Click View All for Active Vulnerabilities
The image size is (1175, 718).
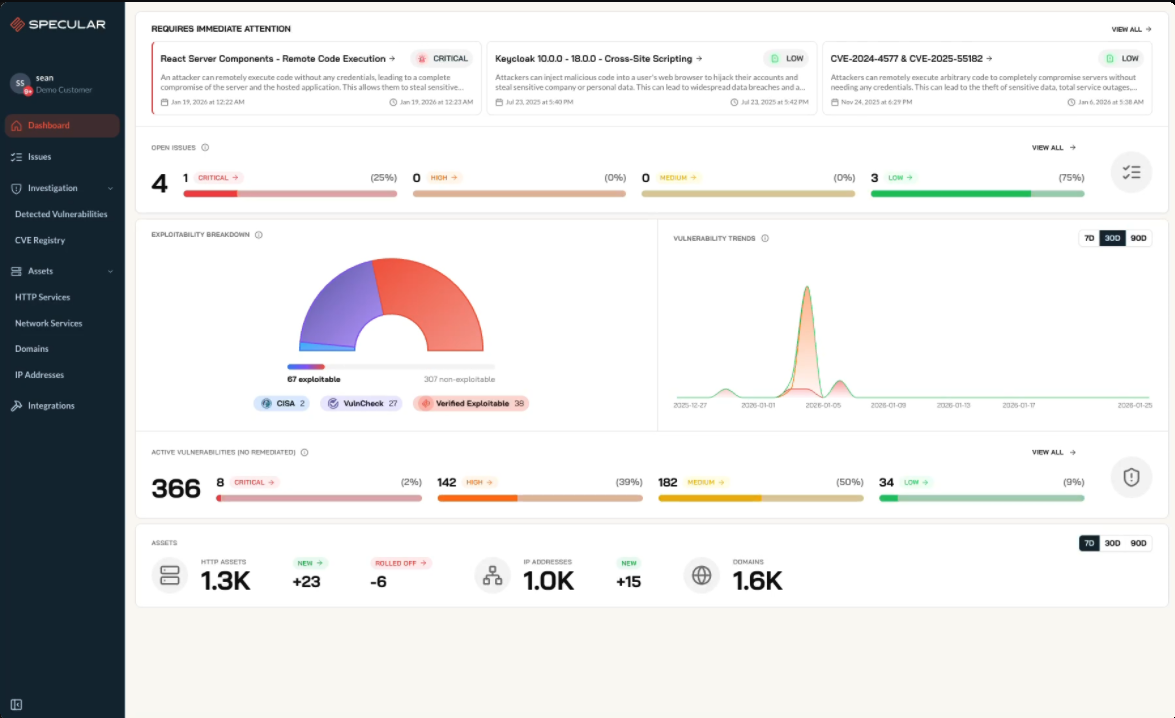pos(1054,453)
